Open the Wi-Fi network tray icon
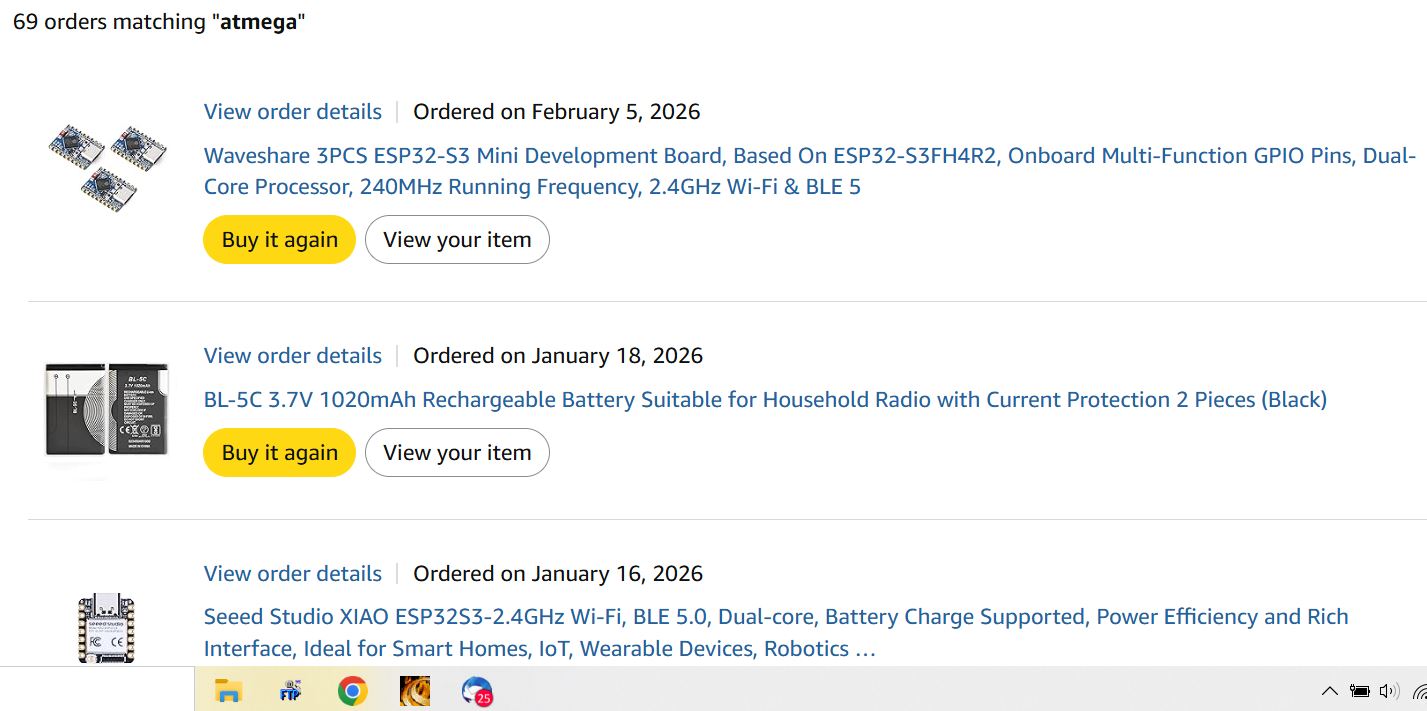Viewport: 1427px width, 711px height. [x=1419, y=691]
